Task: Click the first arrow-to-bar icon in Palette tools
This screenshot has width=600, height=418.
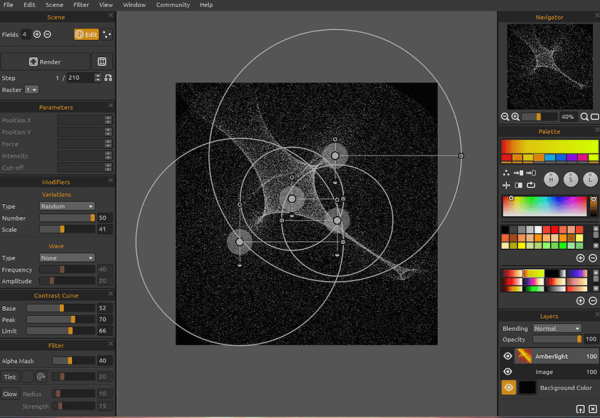Action: (x=518, y=173)
